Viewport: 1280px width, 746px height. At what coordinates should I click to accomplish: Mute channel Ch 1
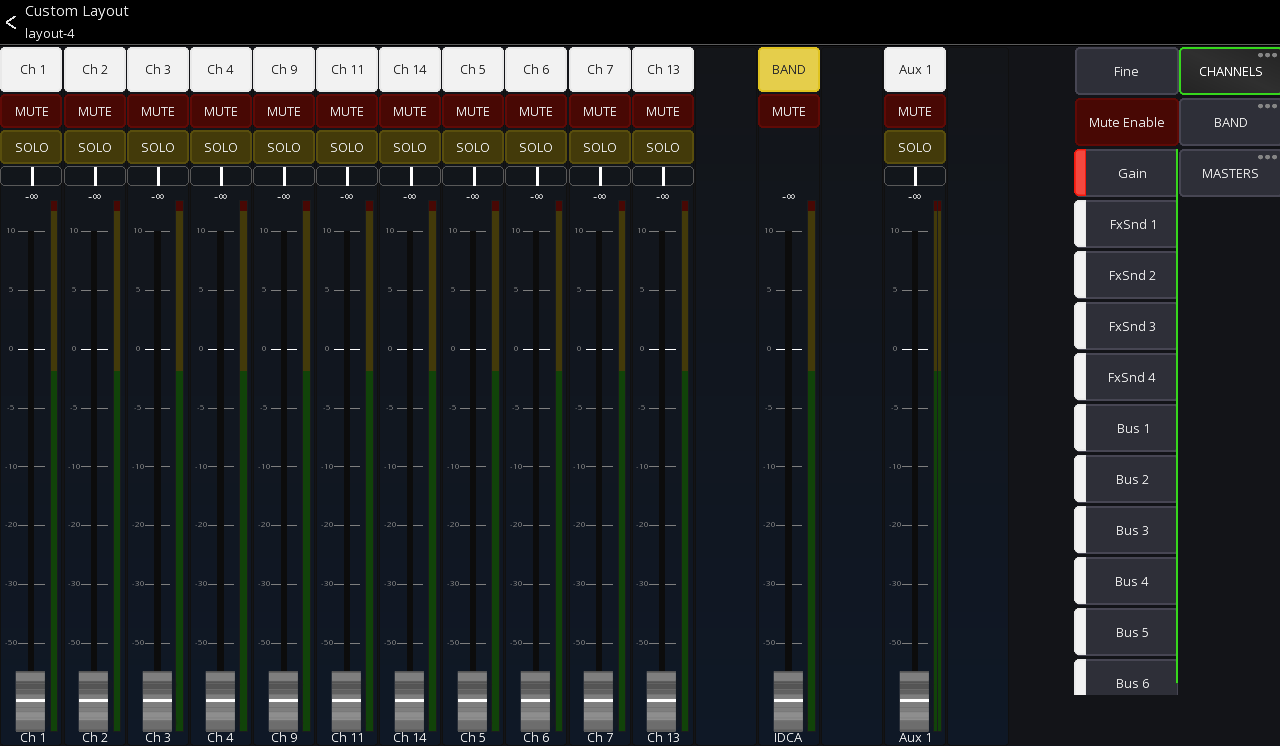(x=32, y=111)
